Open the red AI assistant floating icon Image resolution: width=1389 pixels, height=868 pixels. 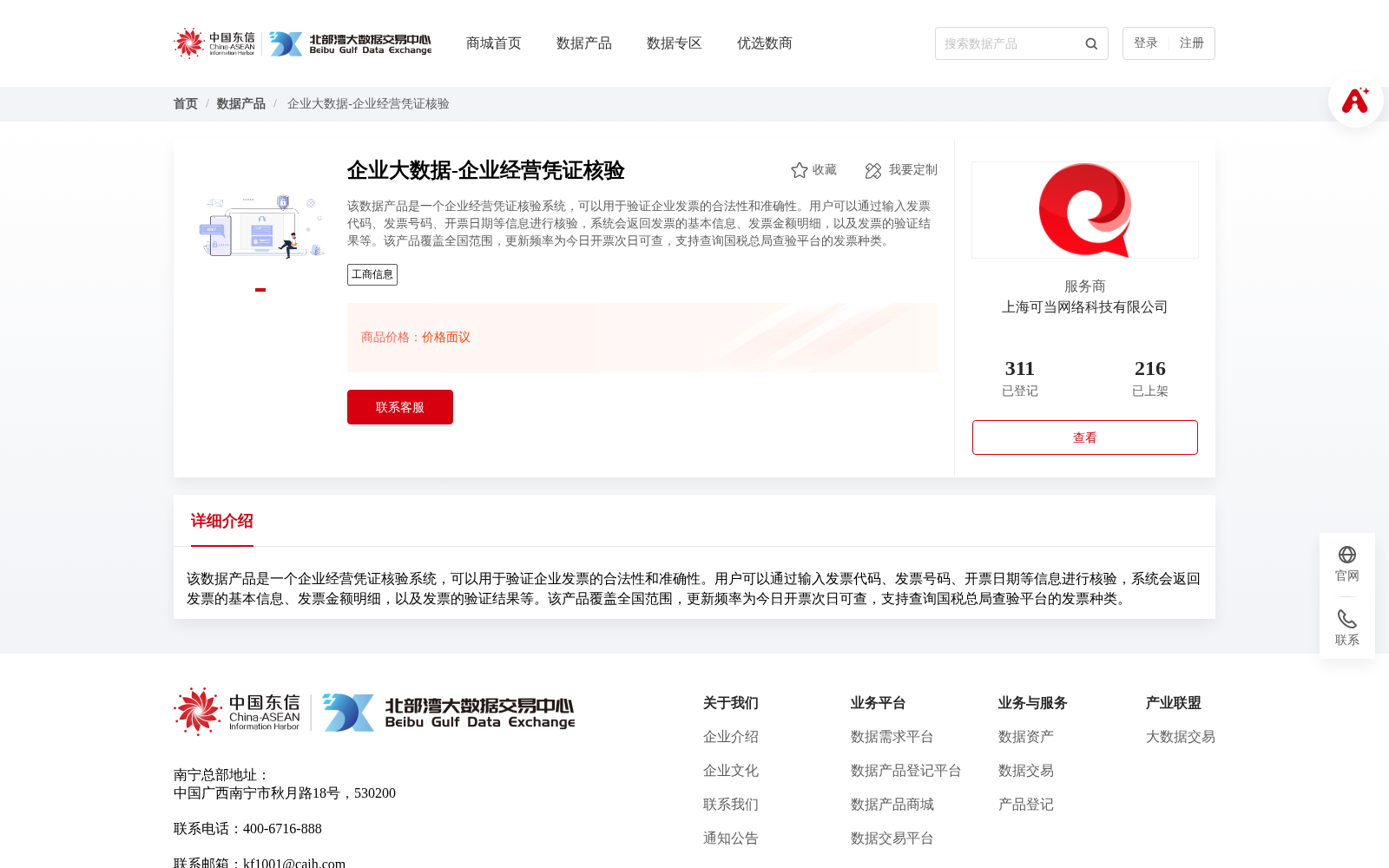(1355, 100)
